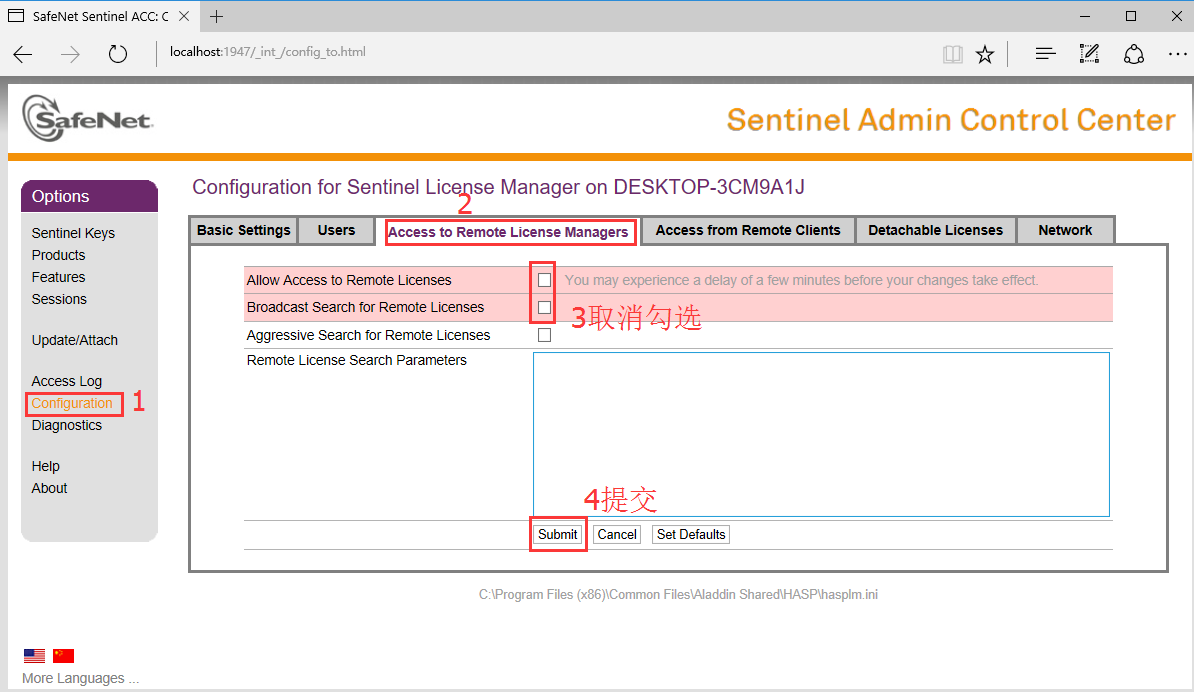
Task: Minimize the browser window
Action: (1085, 16)
